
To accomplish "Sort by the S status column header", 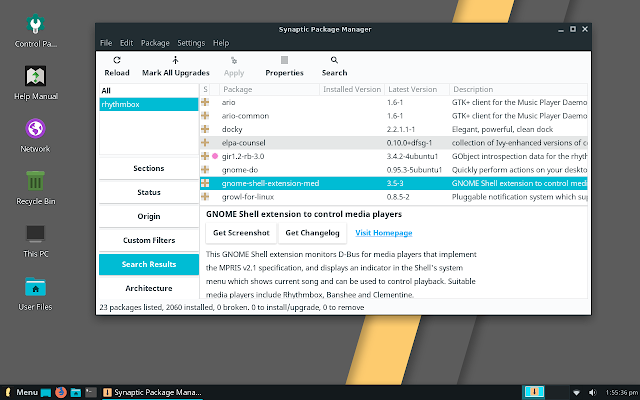I will (205, 89).
